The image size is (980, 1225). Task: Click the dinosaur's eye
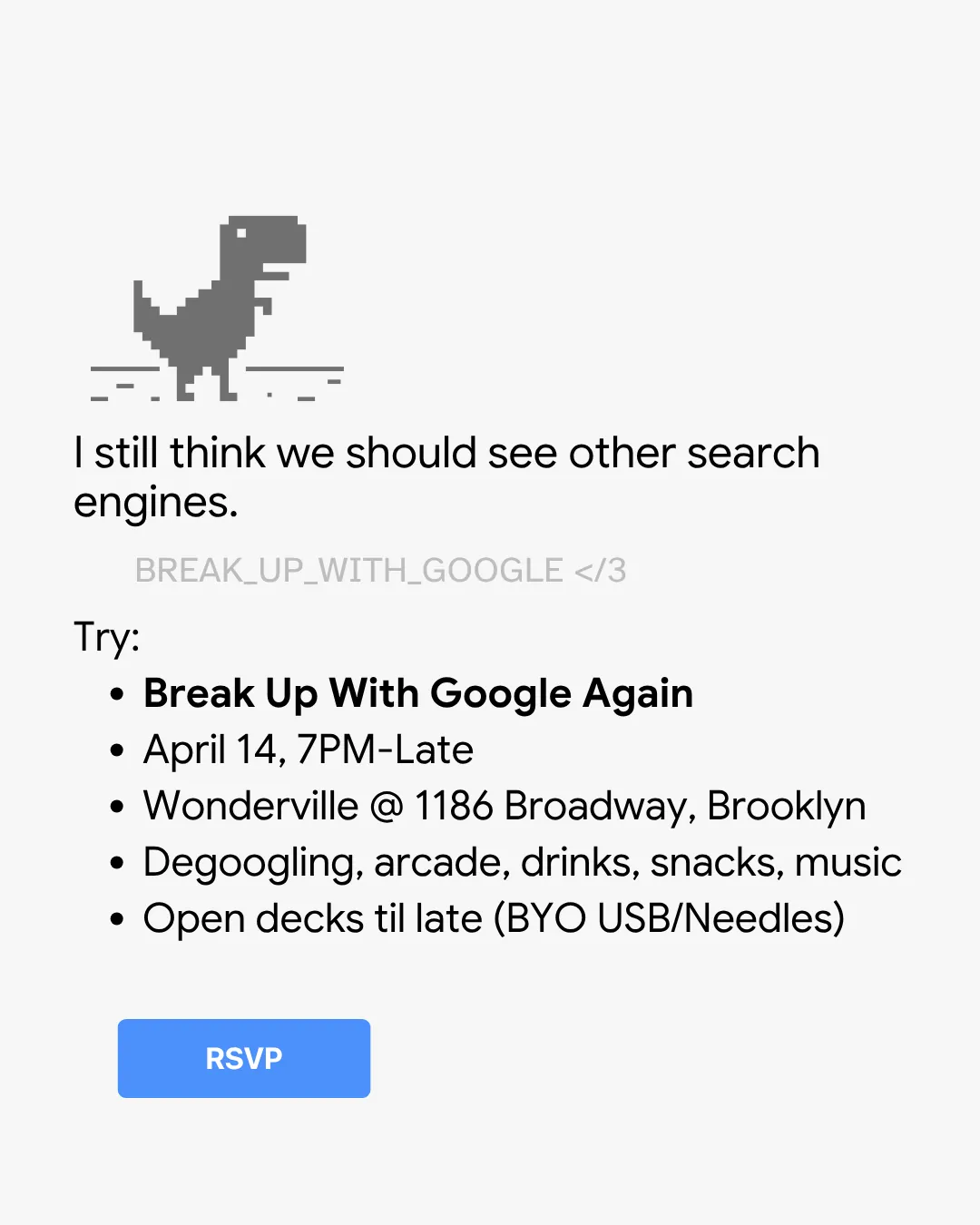(241, 232)
